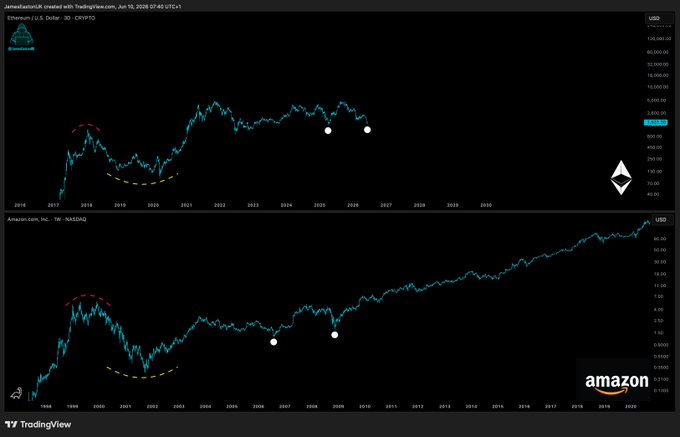Click the 2015 label on the Amazon time axis
This screenshot has height=437, width=680.
[498, 407]
